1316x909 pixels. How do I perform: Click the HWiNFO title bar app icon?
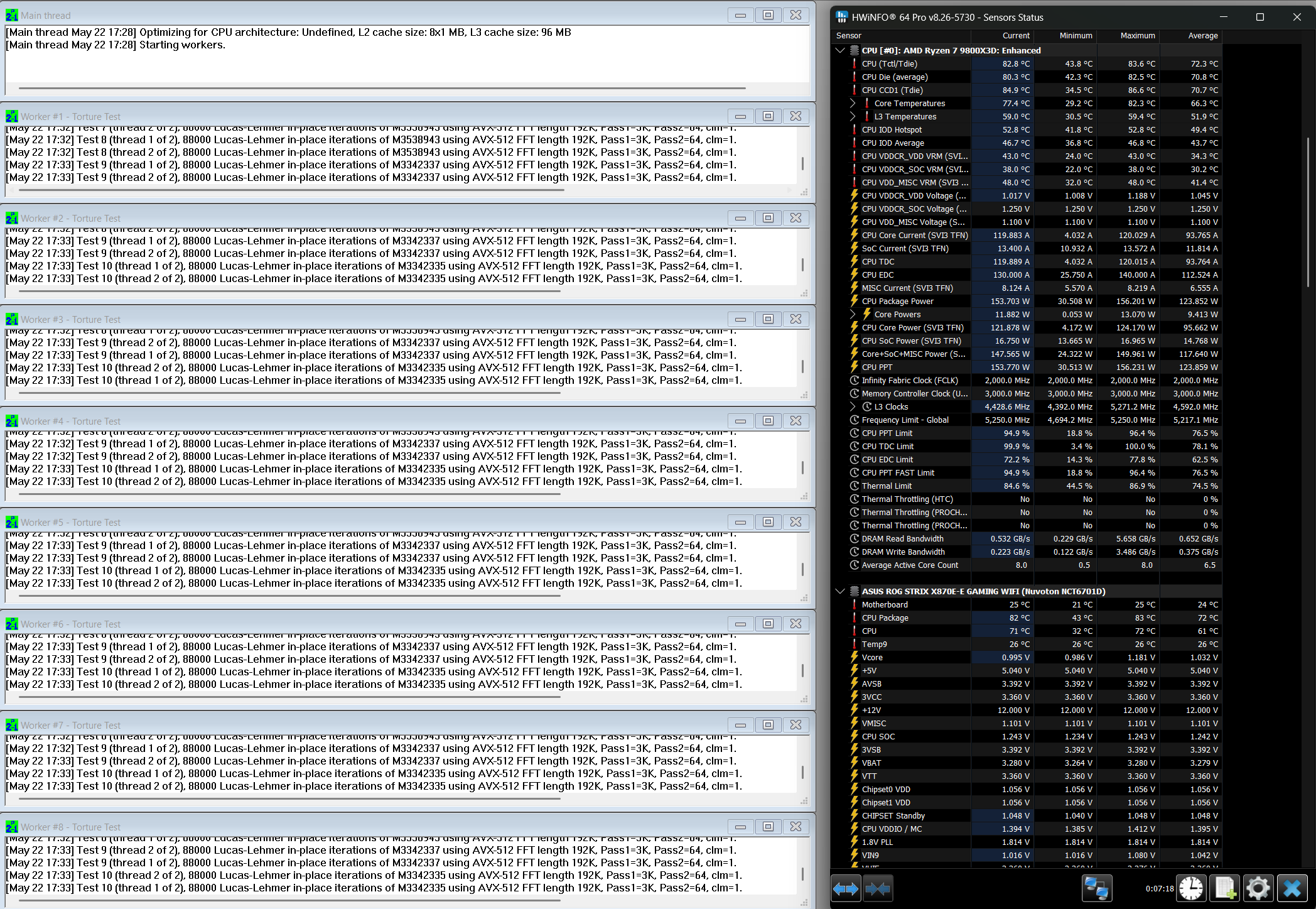click(x=842, y=17)
